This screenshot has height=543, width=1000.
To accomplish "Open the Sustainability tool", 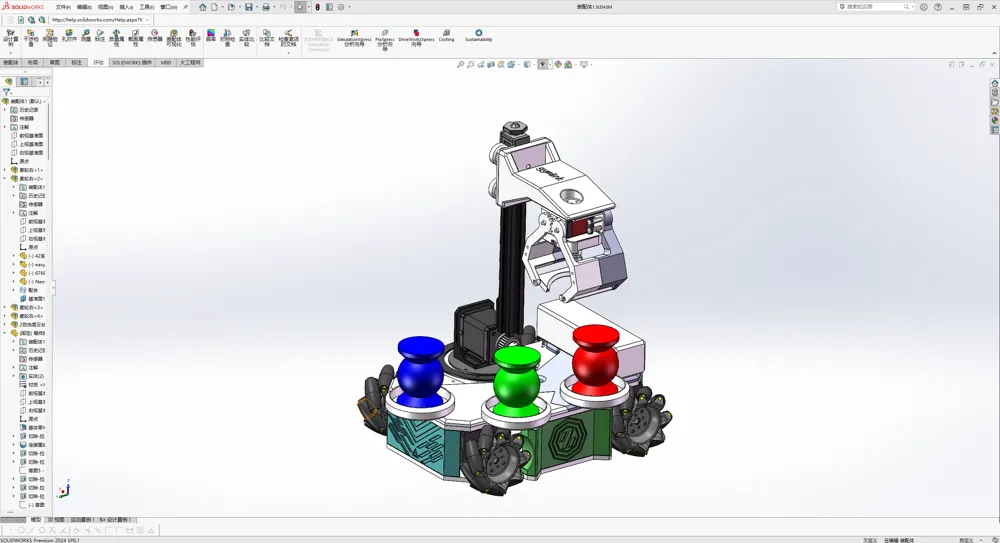I will pos(478,35).
